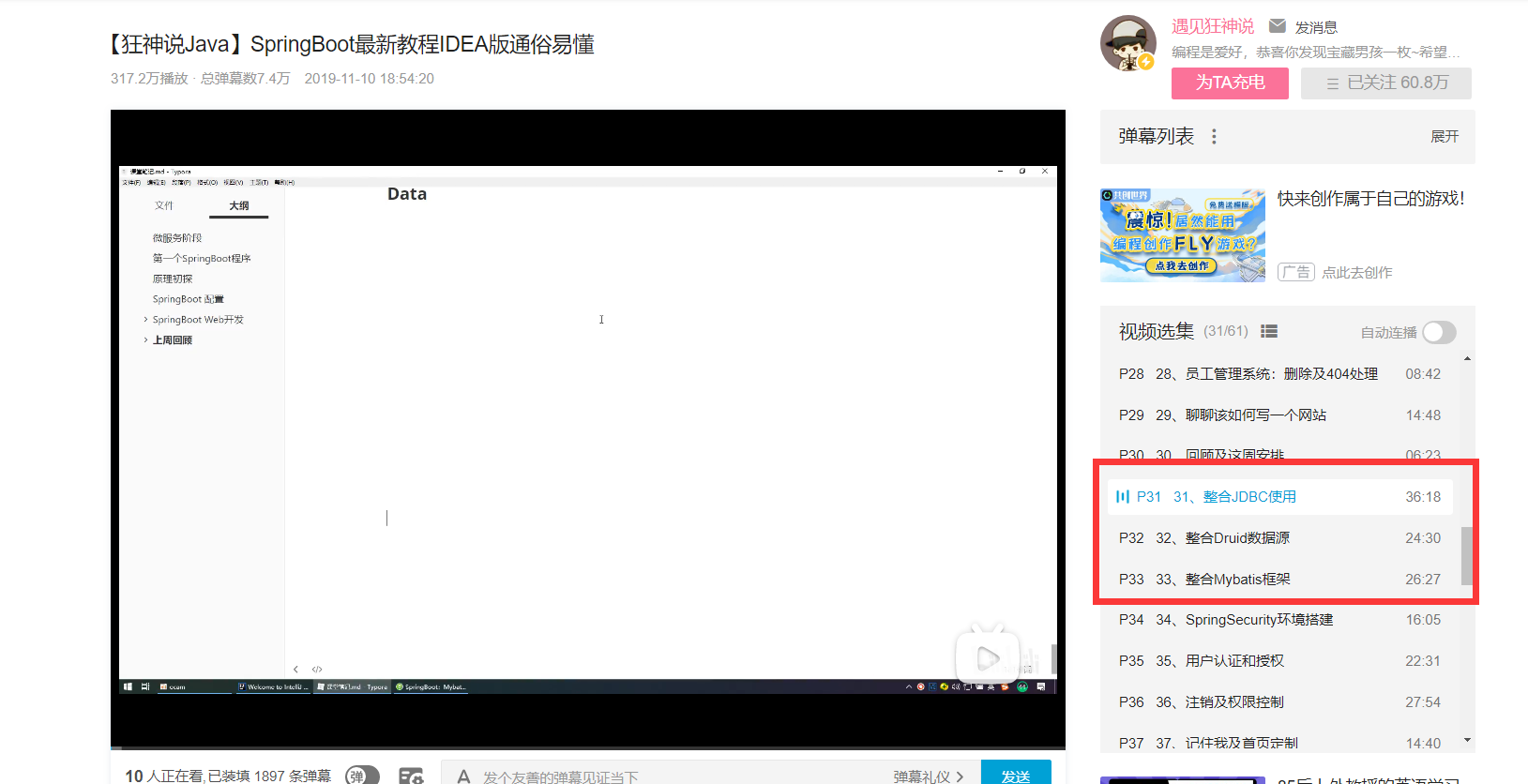The height and width of the screenshot is (784, 1528).
Task: Click Welcome to IntelliJ in the video taskbar
Action: (273, 686)
